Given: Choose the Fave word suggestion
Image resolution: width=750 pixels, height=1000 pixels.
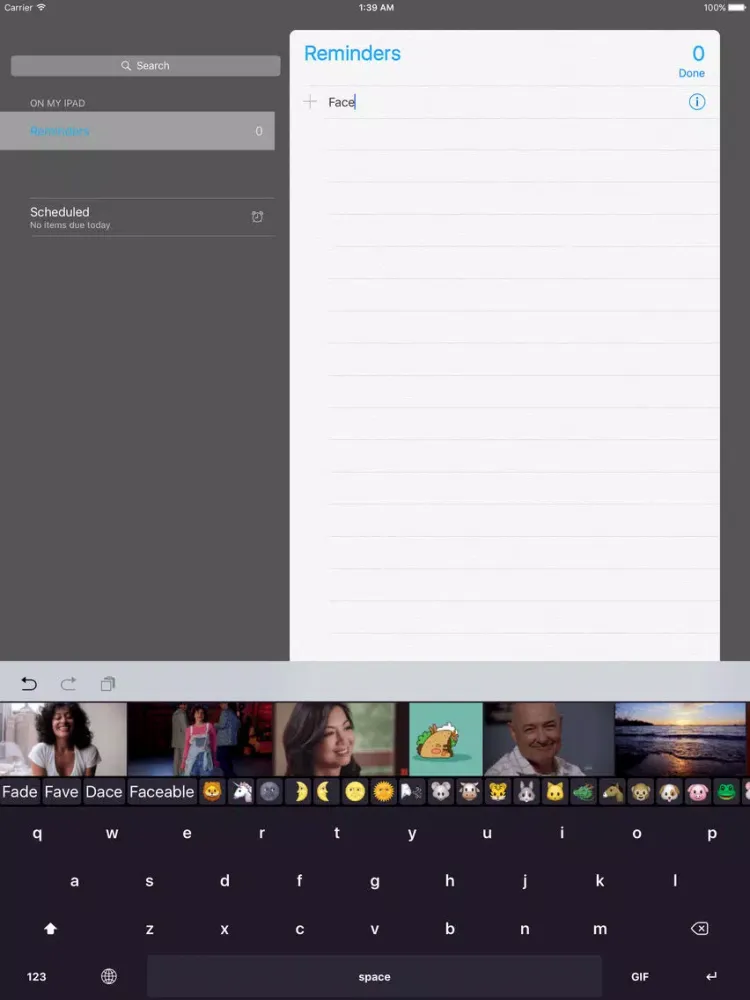Looking at the screenshot, I should [x=61, y=791].
